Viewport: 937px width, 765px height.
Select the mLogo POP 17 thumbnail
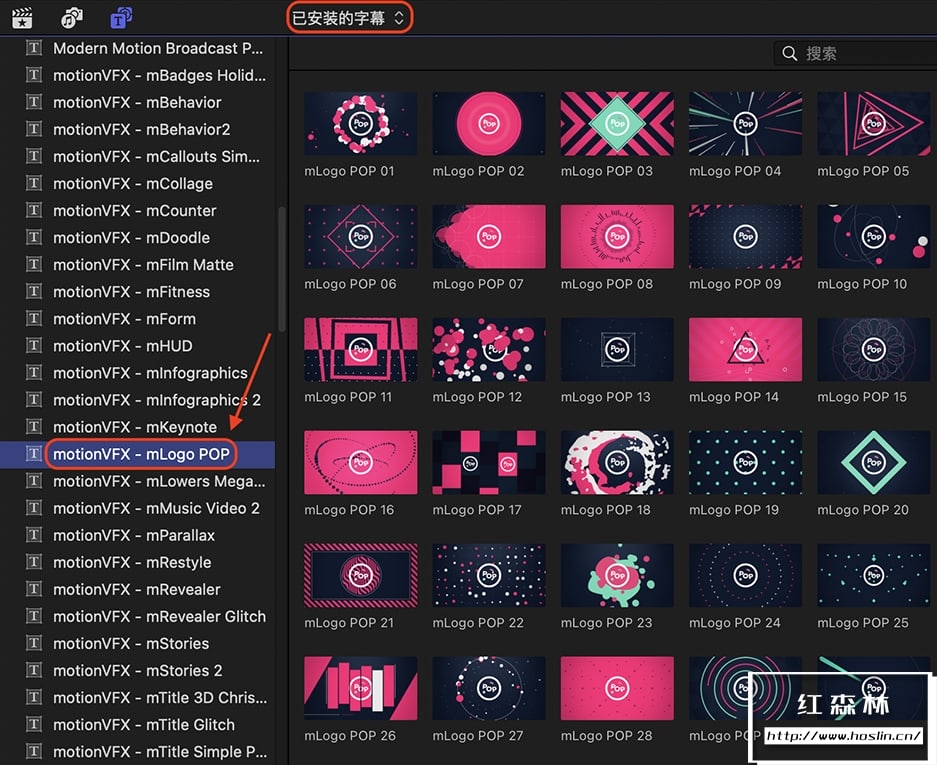(489, 463)
